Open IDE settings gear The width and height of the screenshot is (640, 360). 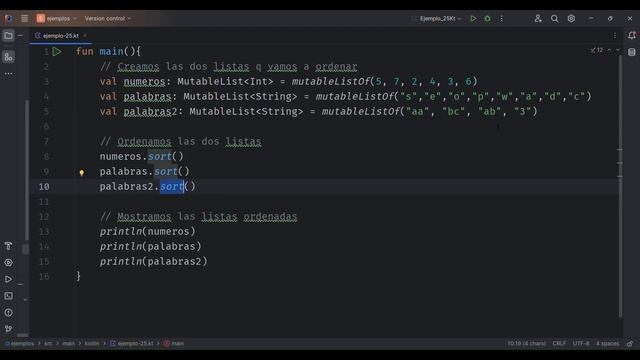click(571, 18)
